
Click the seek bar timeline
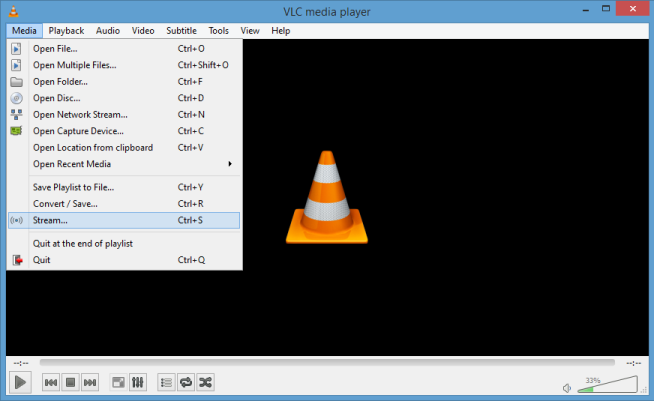pos(327,361)
